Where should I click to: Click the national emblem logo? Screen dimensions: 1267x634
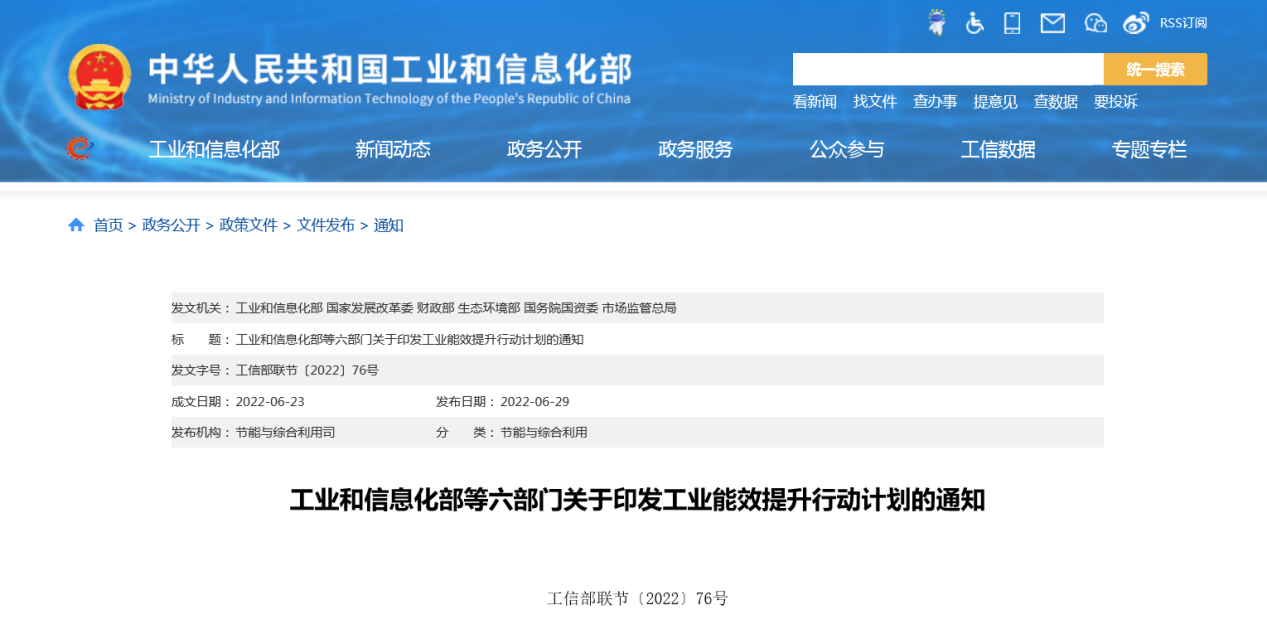pyautogui.click(x=99, y=77)
